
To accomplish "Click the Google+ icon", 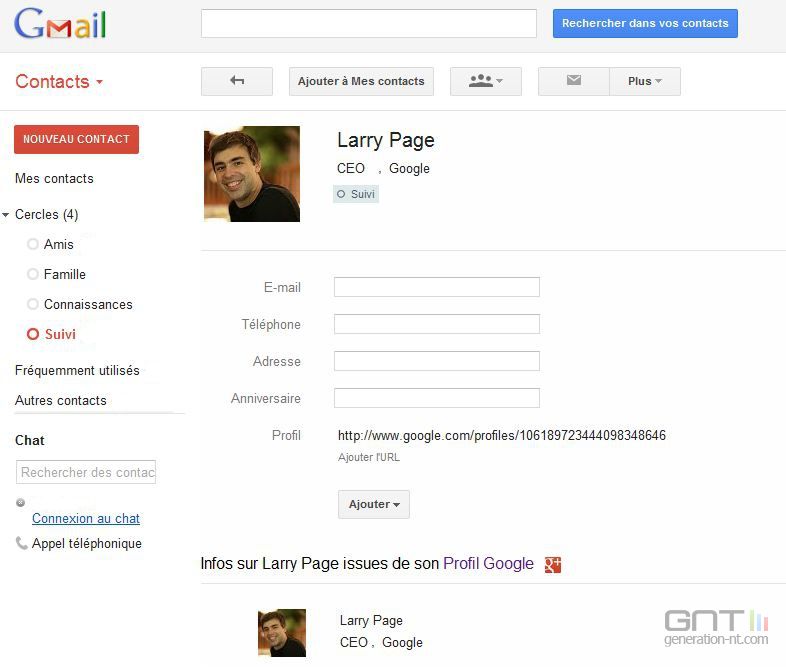I will coord(552,565).
